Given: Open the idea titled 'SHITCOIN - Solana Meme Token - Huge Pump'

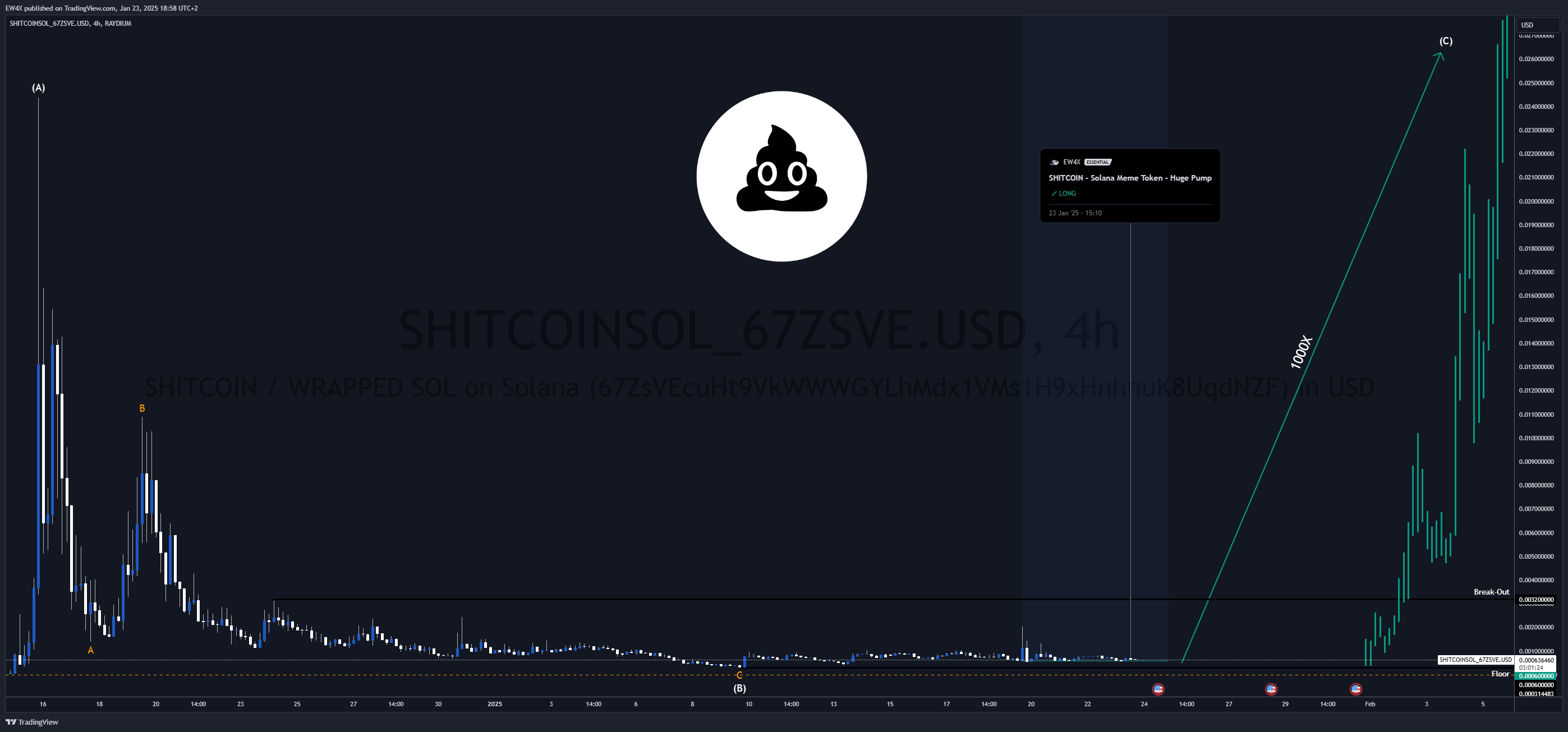Looking at the screenshot, I should click(x=1130, y=178).
